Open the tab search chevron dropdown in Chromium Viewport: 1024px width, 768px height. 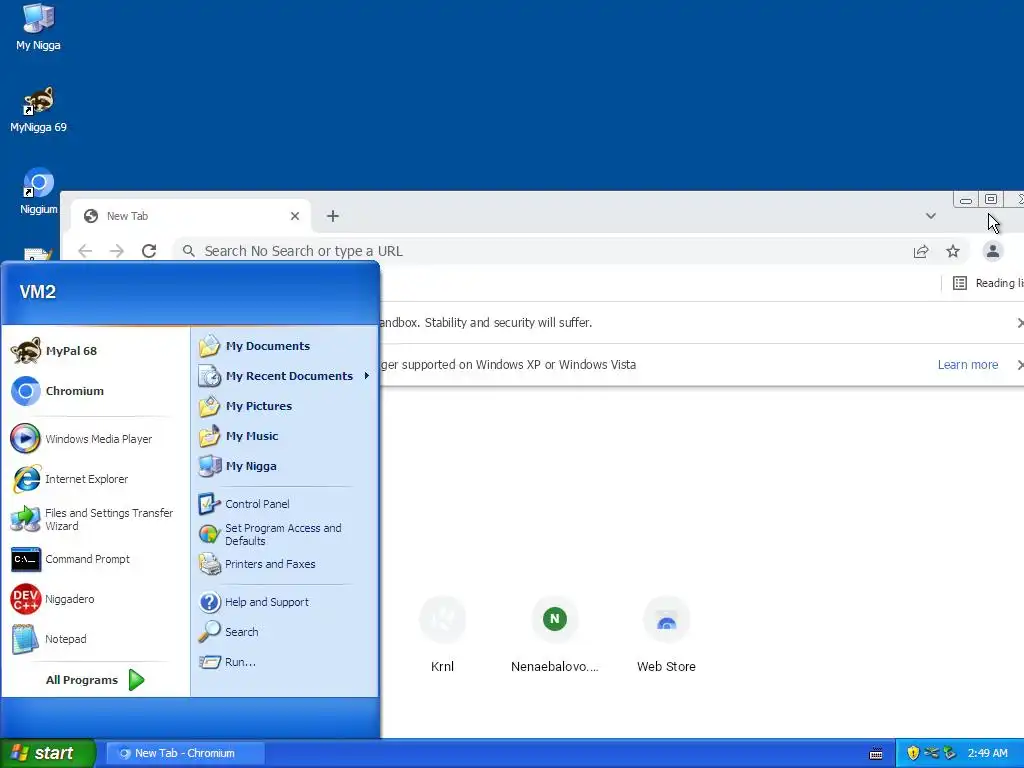point(931,216)
